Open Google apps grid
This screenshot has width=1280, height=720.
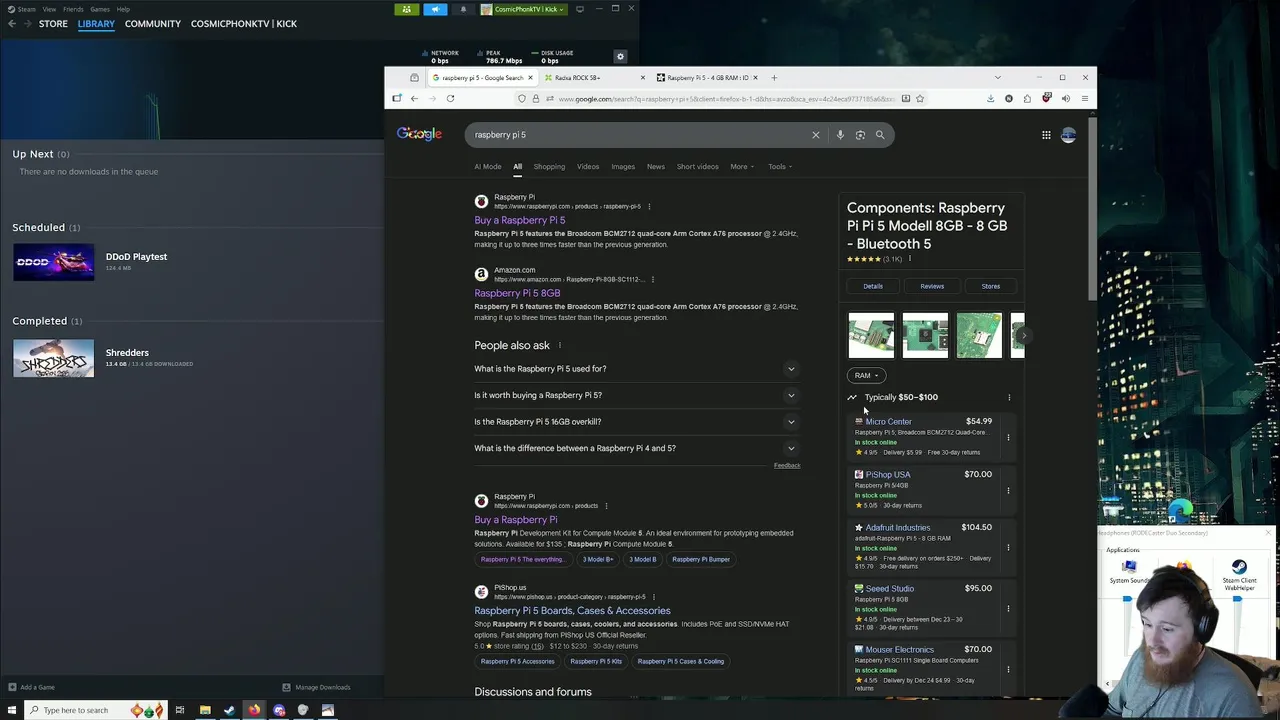coord(1046,135)
